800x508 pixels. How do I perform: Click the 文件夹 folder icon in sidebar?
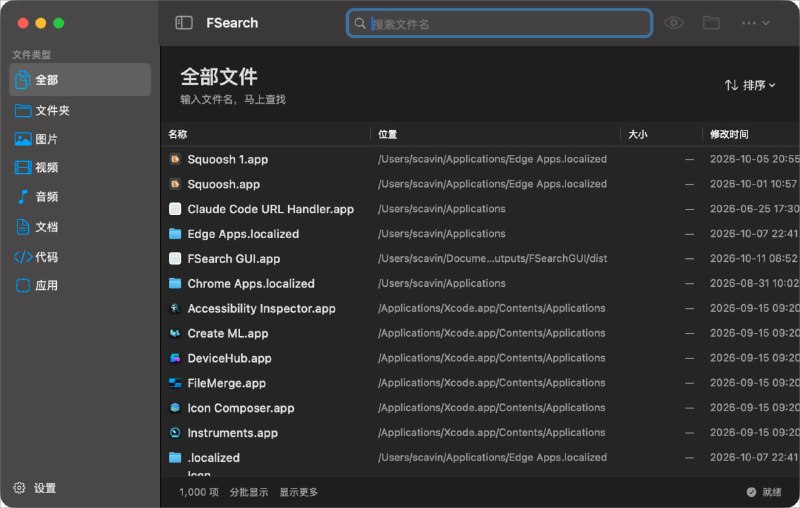(x=23, y=111)
